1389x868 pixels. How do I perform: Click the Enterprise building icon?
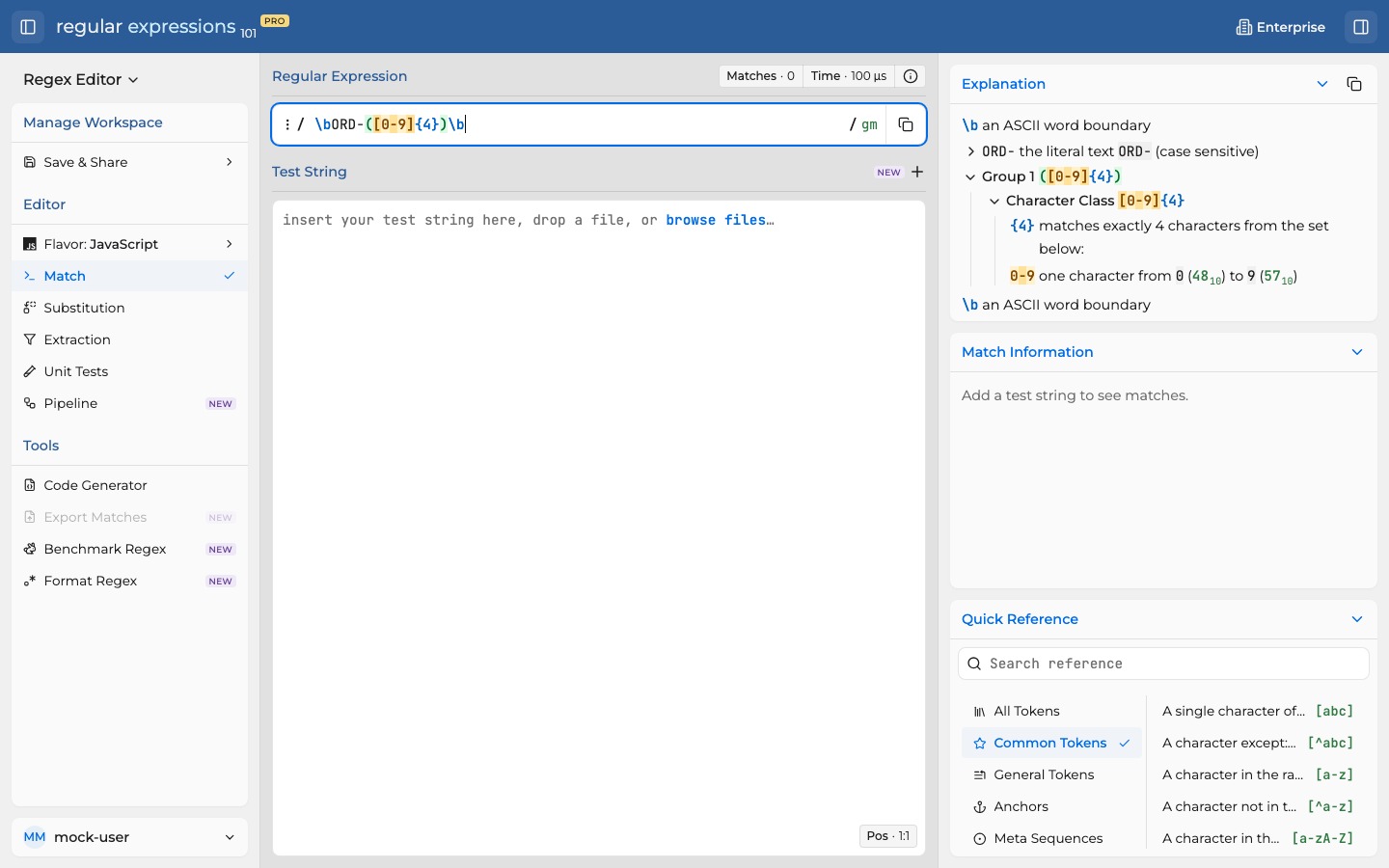(x=1244, y=27)
